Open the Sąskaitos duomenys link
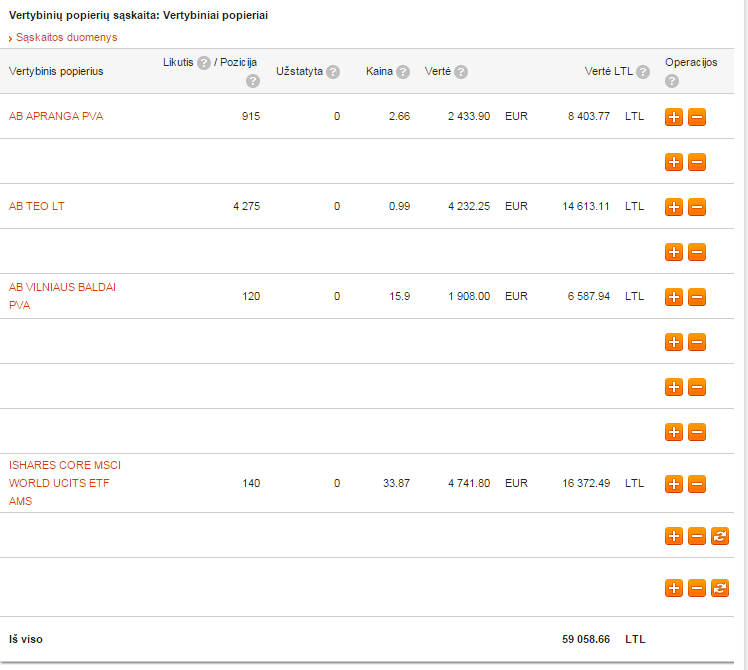 coord(66,37)
